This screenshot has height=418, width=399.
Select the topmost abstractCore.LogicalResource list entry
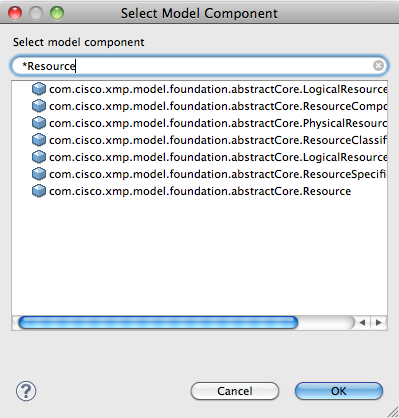click(x=210, y=89)
